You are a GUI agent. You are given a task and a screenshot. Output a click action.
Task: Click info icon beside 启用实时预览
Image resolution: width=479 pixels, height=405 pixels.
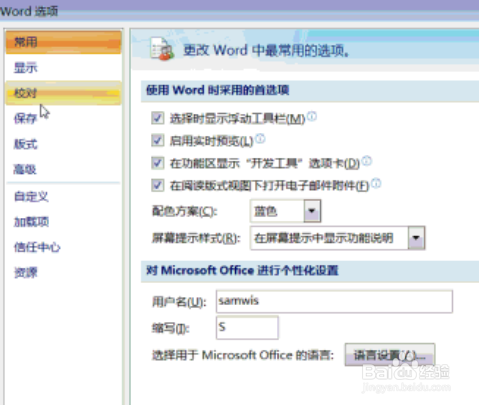click(260, 138)
